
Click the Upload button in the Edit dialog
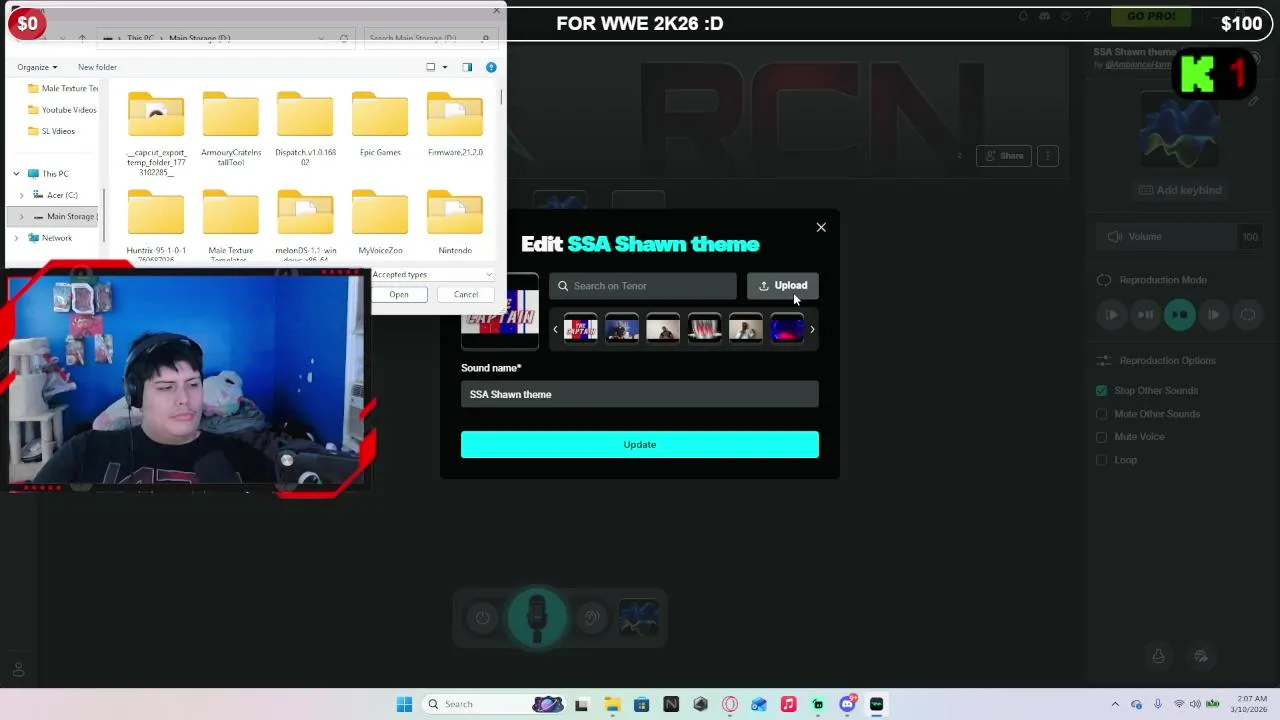click(x=783, y=286)
